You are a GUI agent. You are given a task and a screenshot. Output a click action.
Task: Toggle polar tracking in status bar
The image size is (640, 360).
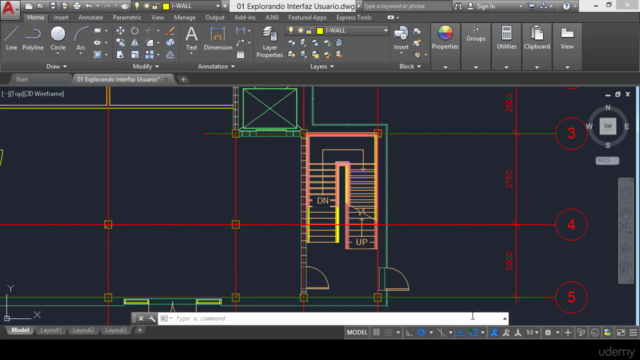(421, 333)
